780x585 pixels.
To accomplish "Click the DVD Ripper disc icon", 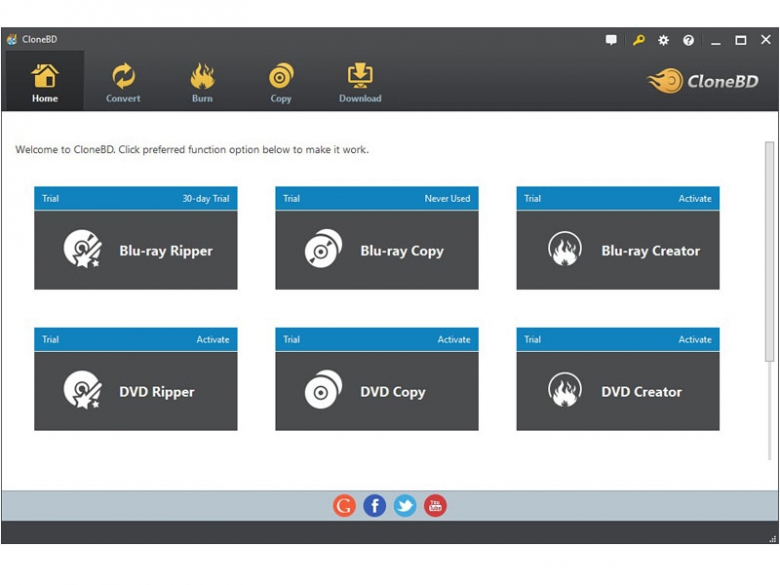I will [82, 391].
